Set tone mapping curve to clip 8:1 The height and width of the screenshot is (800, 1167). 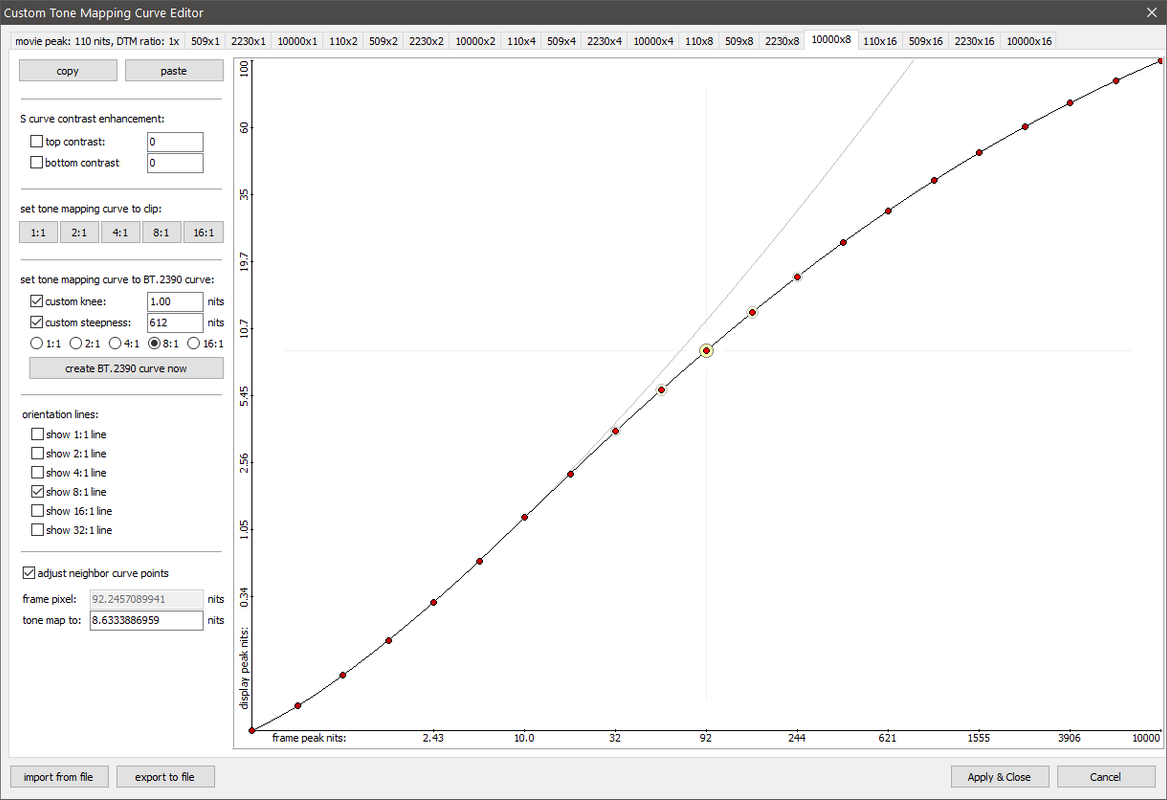pyautogui.click(x=161, y=233)
